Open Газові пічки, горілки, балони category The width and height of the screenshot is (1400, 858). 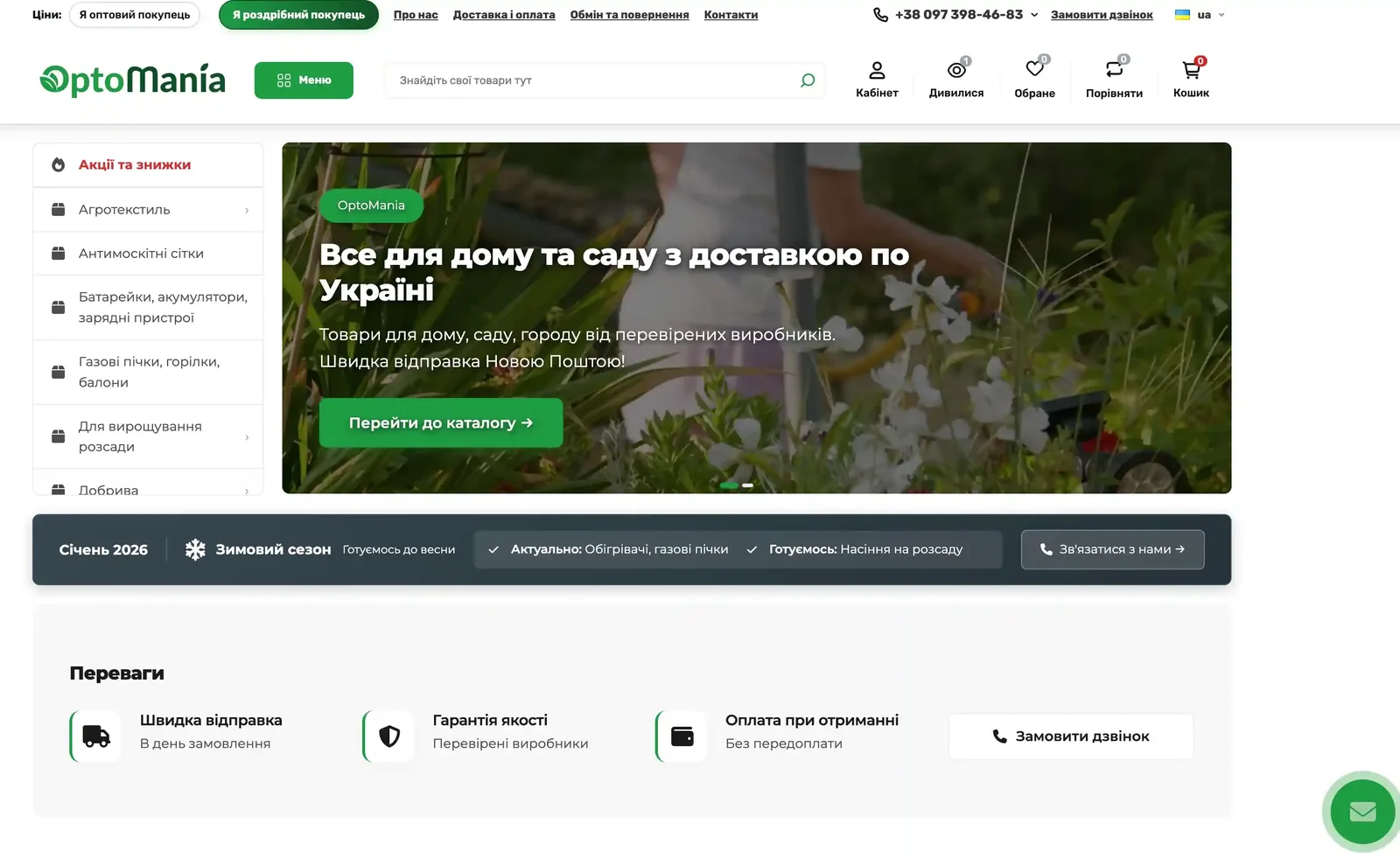tap(148, 372)
